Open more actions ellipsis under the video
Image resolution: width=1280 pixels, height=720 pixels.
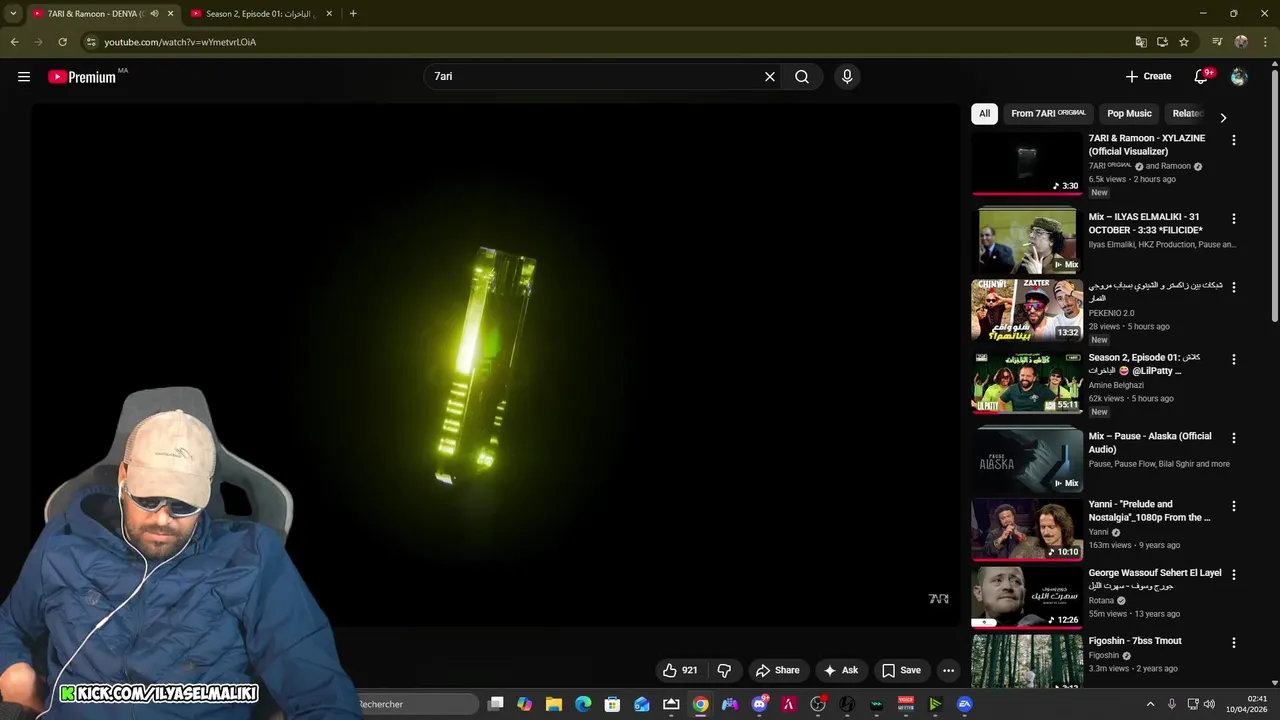948,670
